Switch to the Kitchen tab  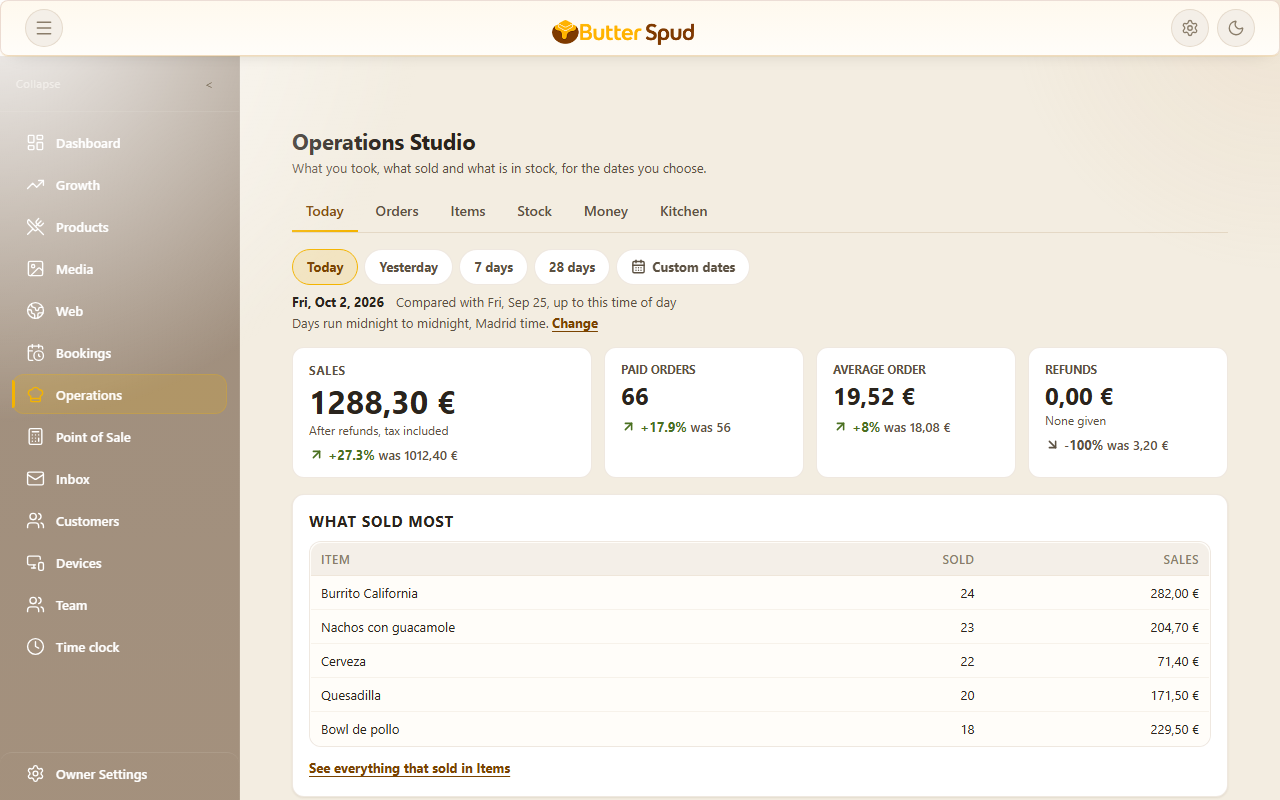point(684,211)
